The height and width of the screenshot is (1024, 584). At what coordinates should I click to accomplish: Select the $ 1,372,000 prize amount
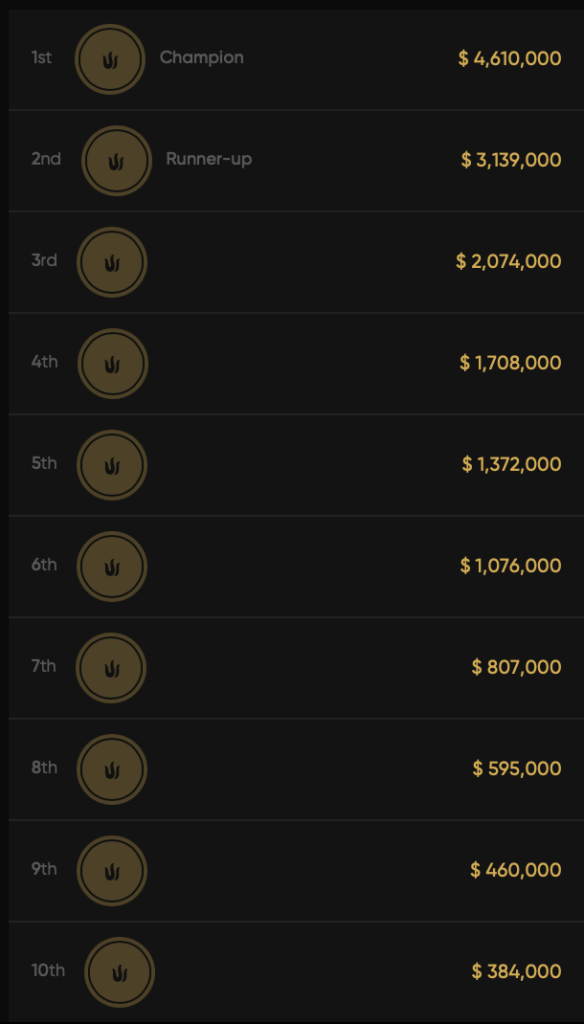511,464
